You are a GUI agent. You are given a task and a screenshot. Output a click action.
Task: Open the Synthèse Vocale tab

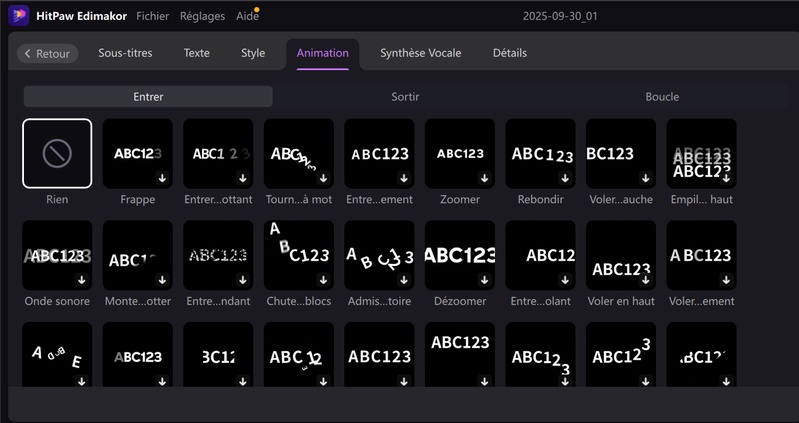click(x=420, y=53)
